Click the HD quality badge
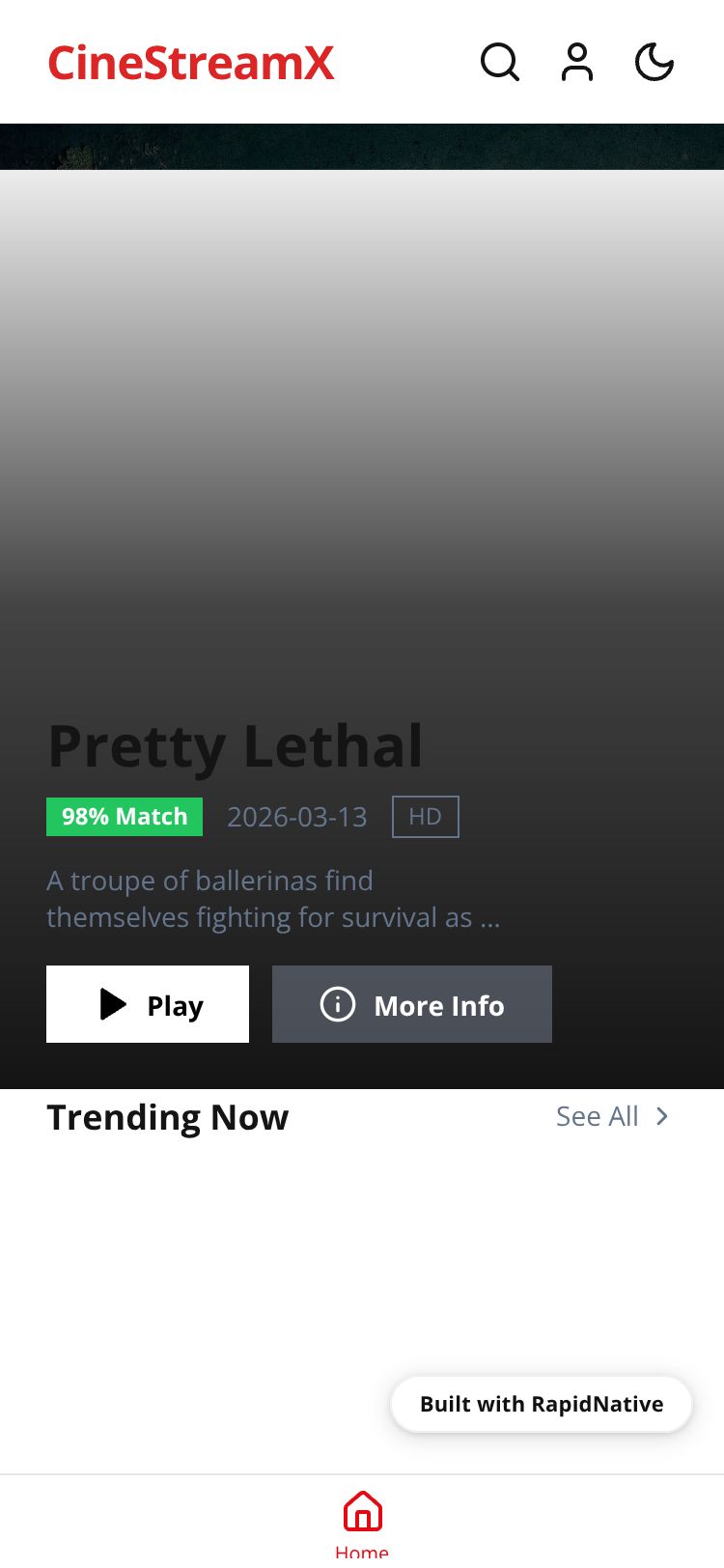 pos(425,817)
